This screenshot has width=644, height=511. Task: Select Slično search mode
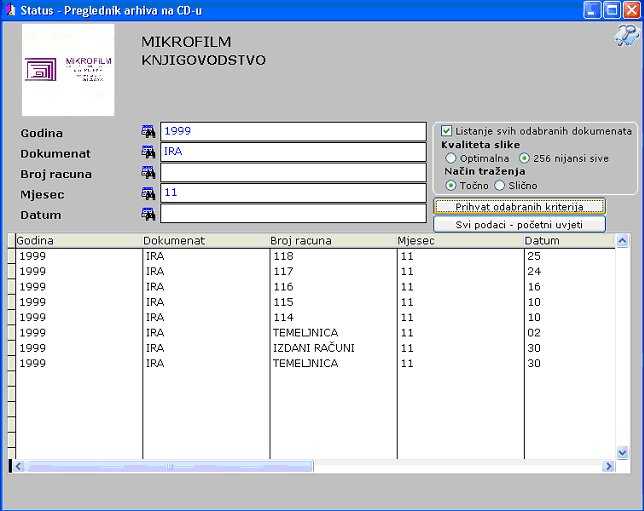[x=499, y=186]
